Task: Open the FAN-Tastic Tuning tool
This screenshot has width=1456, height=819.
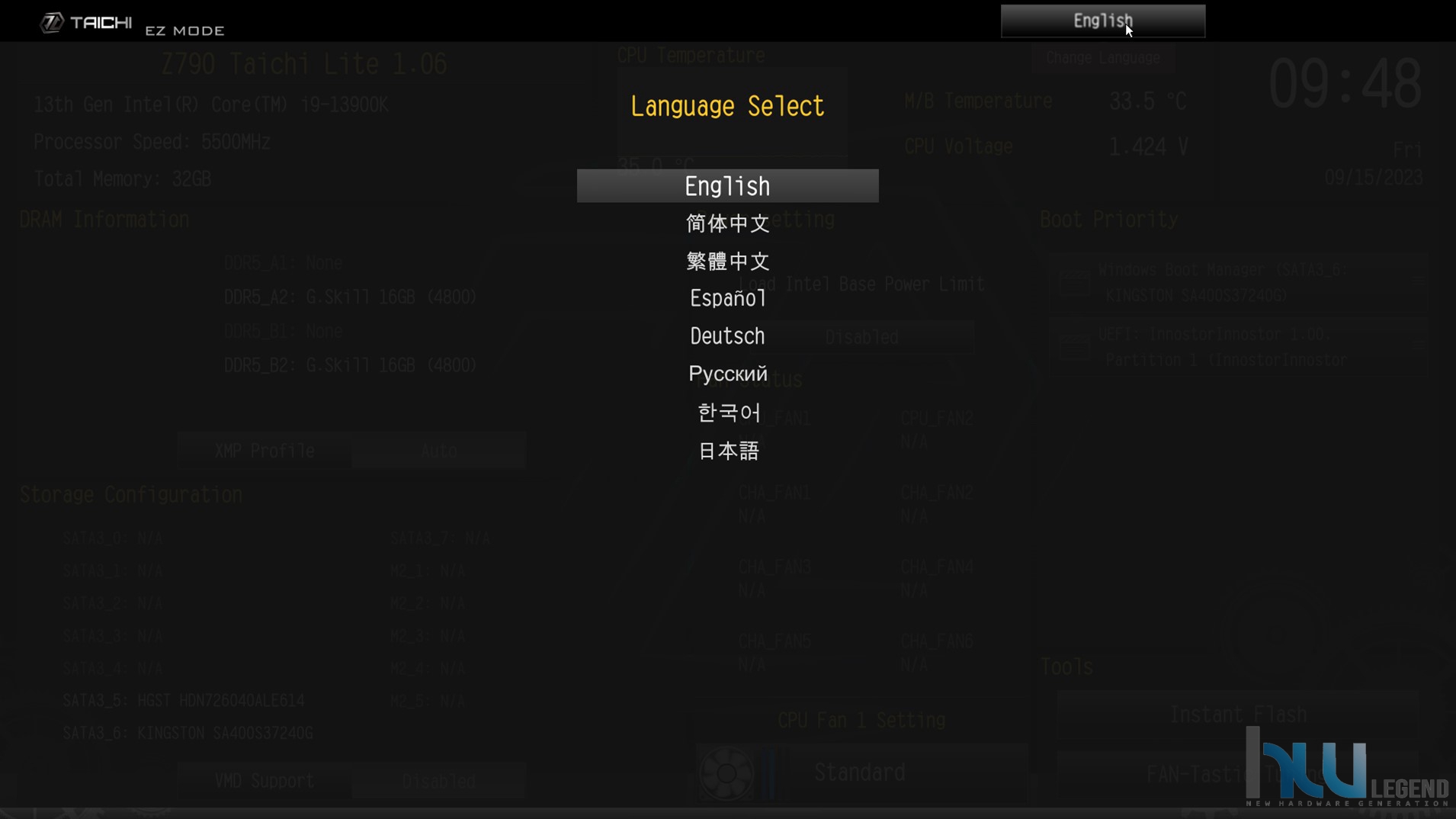Action: [1237, 775]
